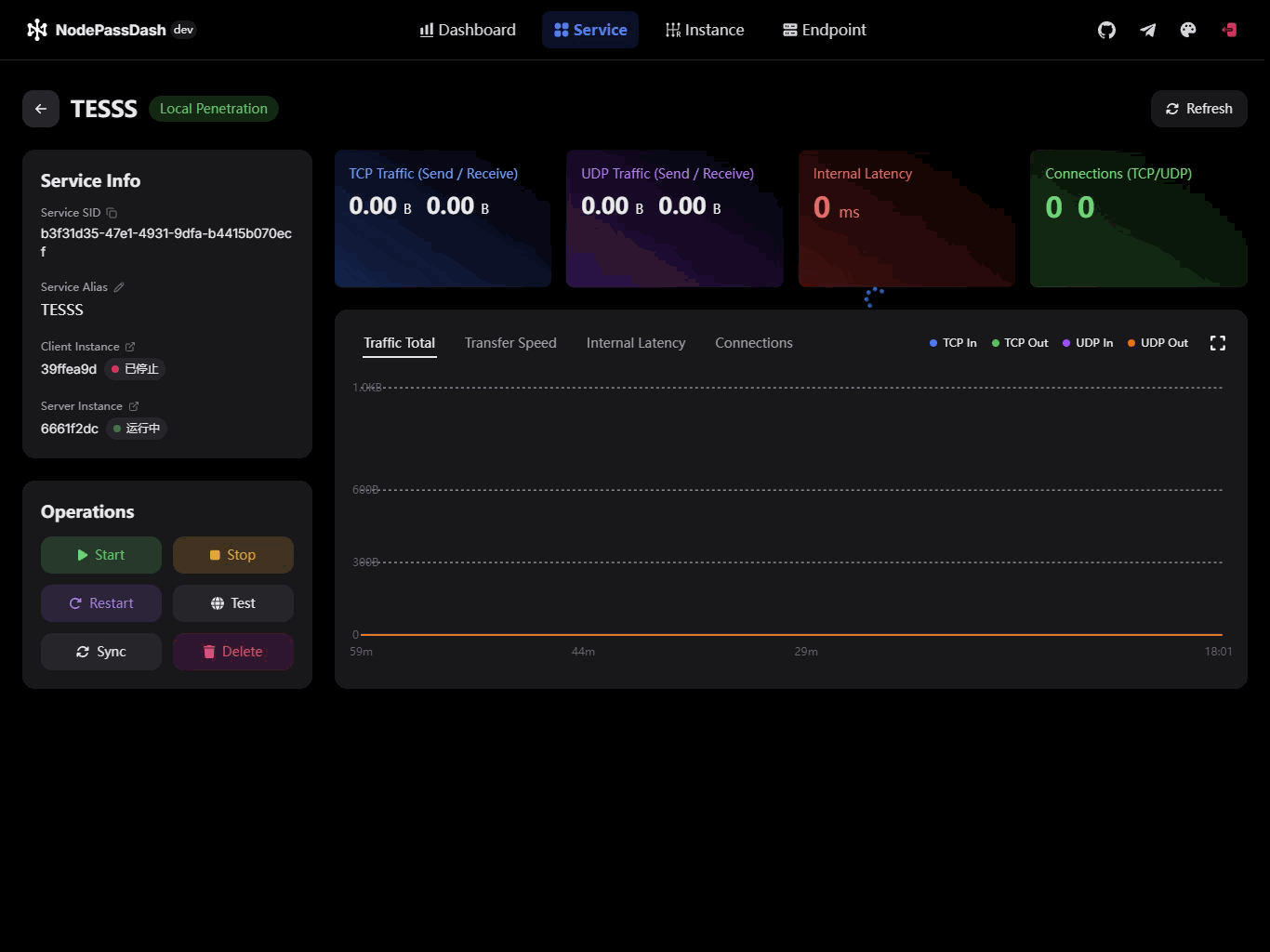Click the 运行中 server status badge
This screenshot has width=1270, height=952.
[136, 429]
